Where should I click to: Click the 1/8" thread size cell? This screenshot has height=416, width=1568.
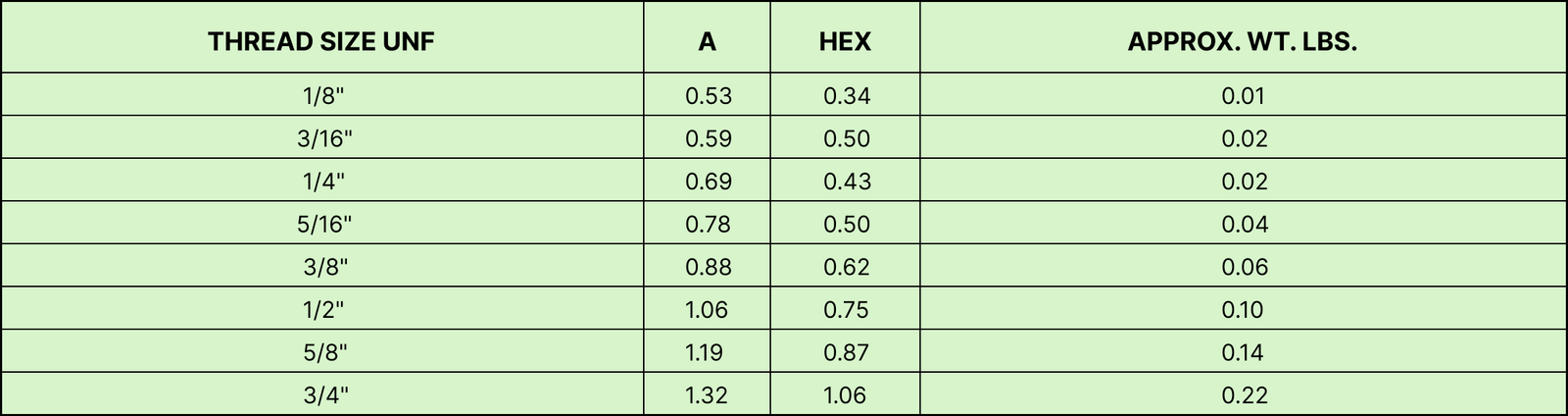coord(323,95)
